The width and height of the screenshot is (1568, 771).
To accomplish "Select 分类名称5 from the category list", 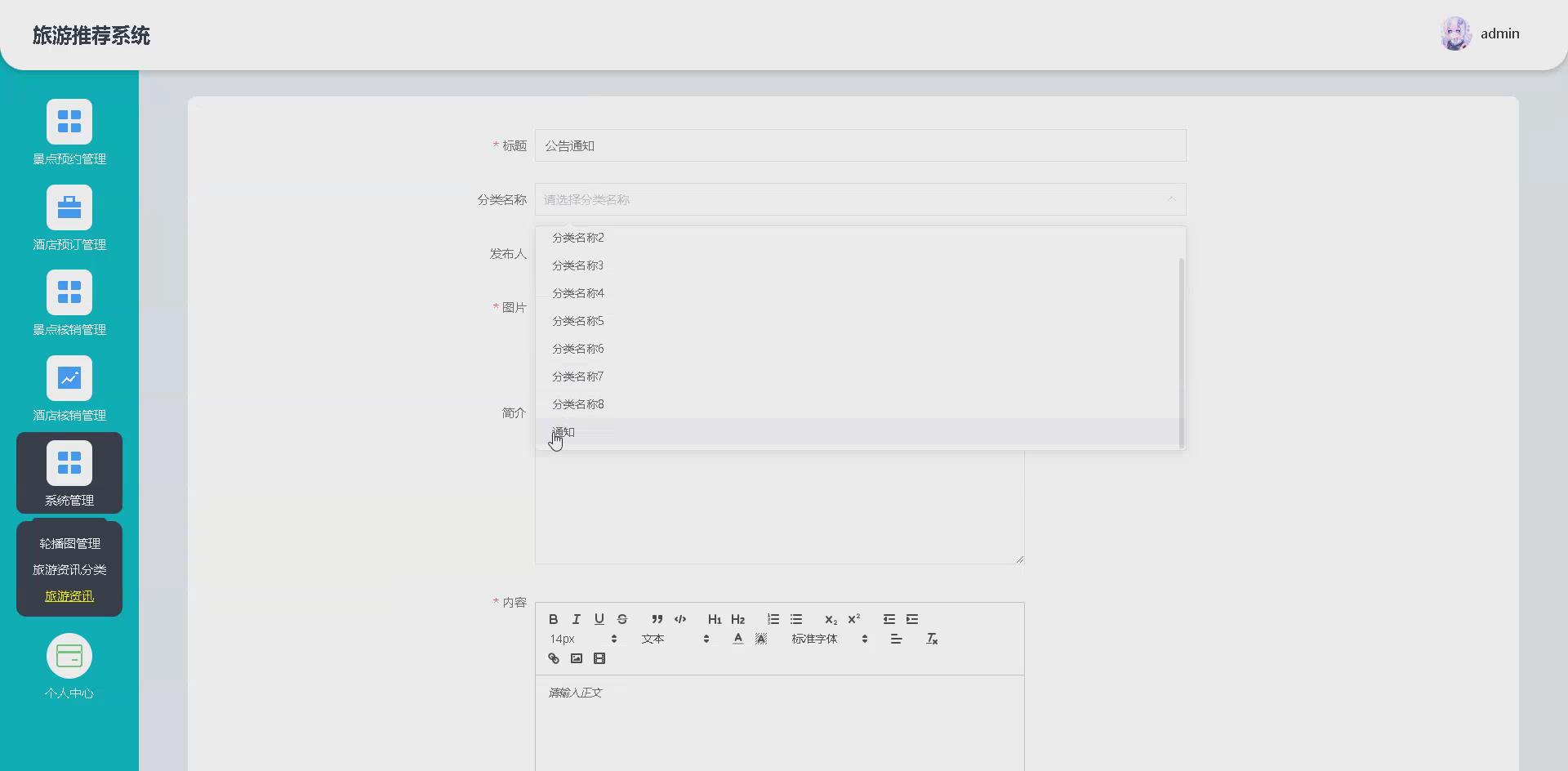I will point(577,320).
